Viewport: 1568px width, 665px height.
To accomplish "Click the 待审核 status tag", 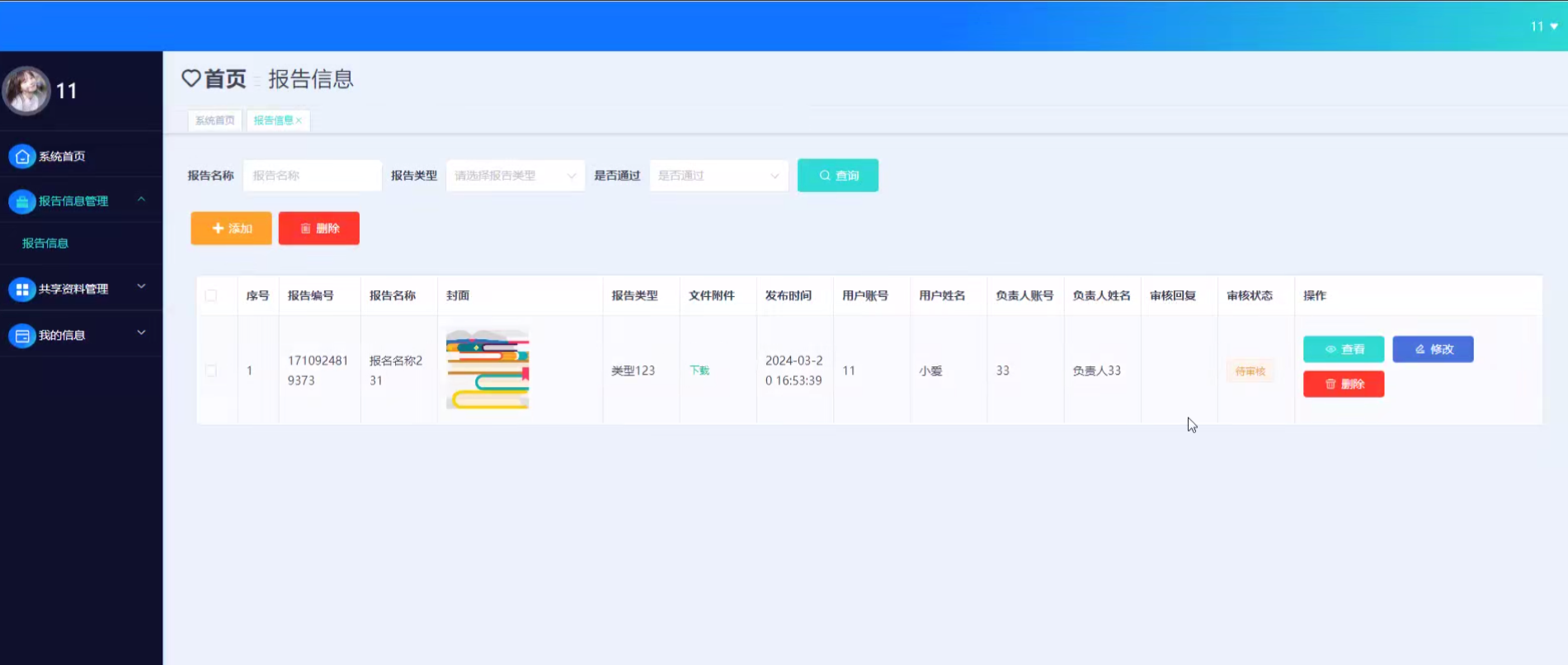I will (x=1250, y=371).
